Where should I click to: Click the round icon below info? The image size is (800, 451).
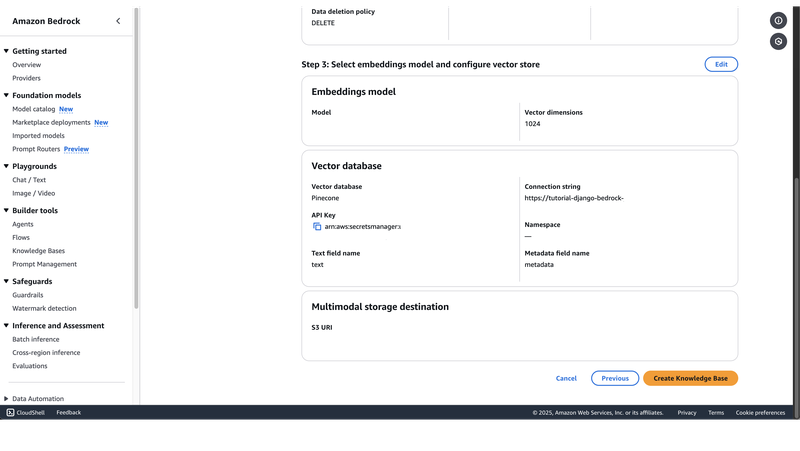(x=778, y=41)
